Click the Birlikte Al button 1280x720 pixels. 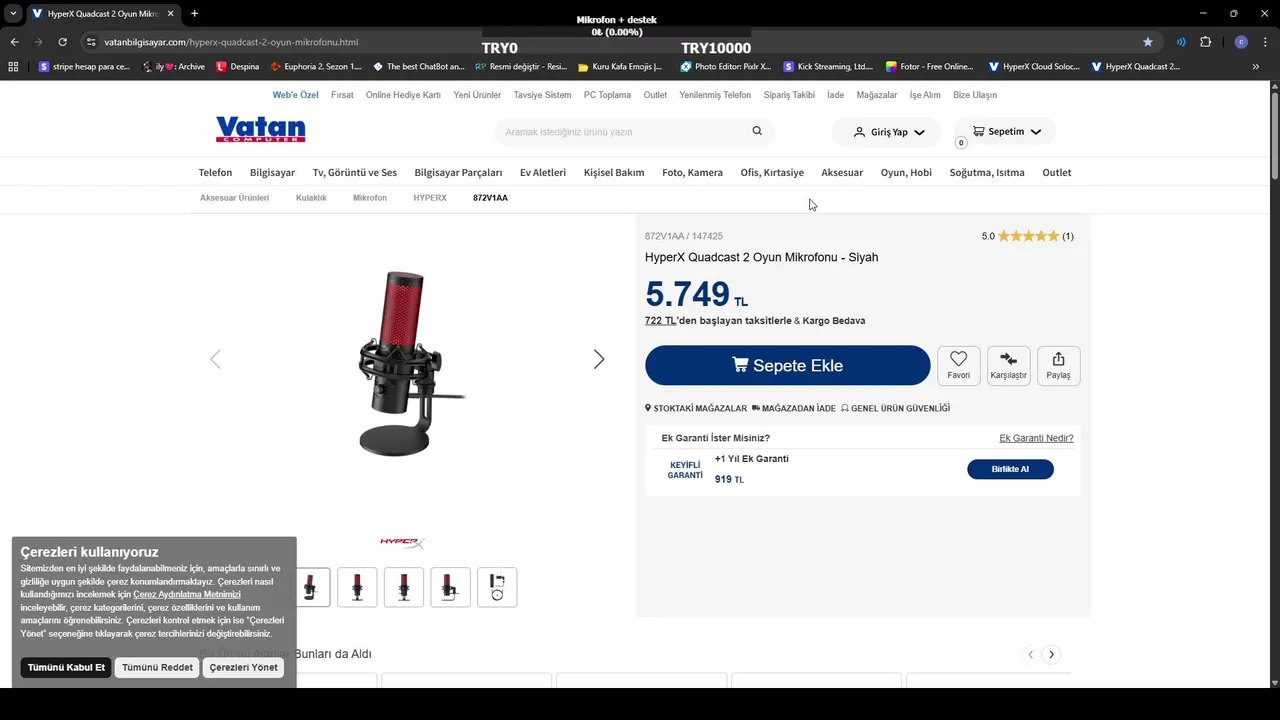1010,469
